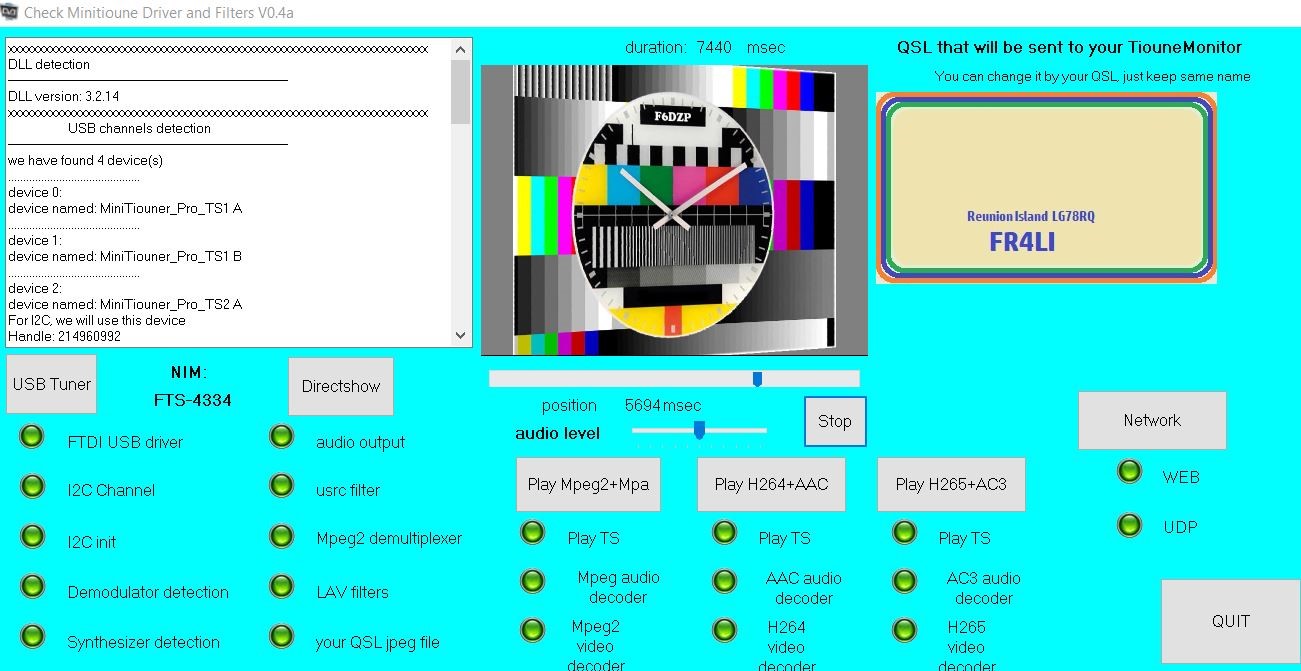The height and width of the screenshot is (671, 1301).
Task: Click the Synthesizer detection status LED
Action: (33, 637)
